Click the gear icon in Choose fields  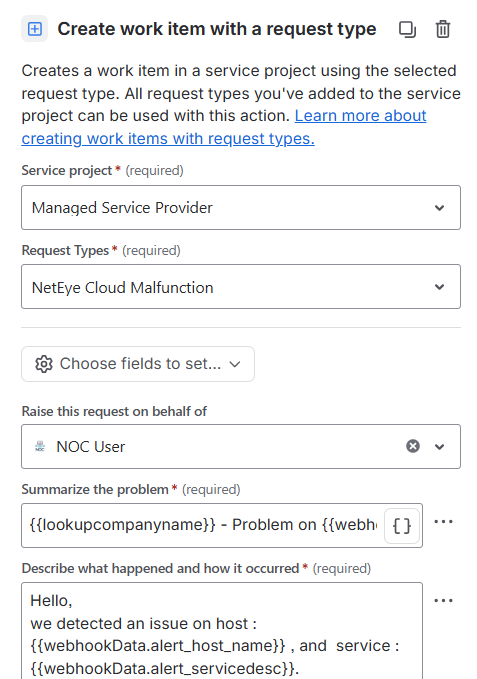(44, 364)
